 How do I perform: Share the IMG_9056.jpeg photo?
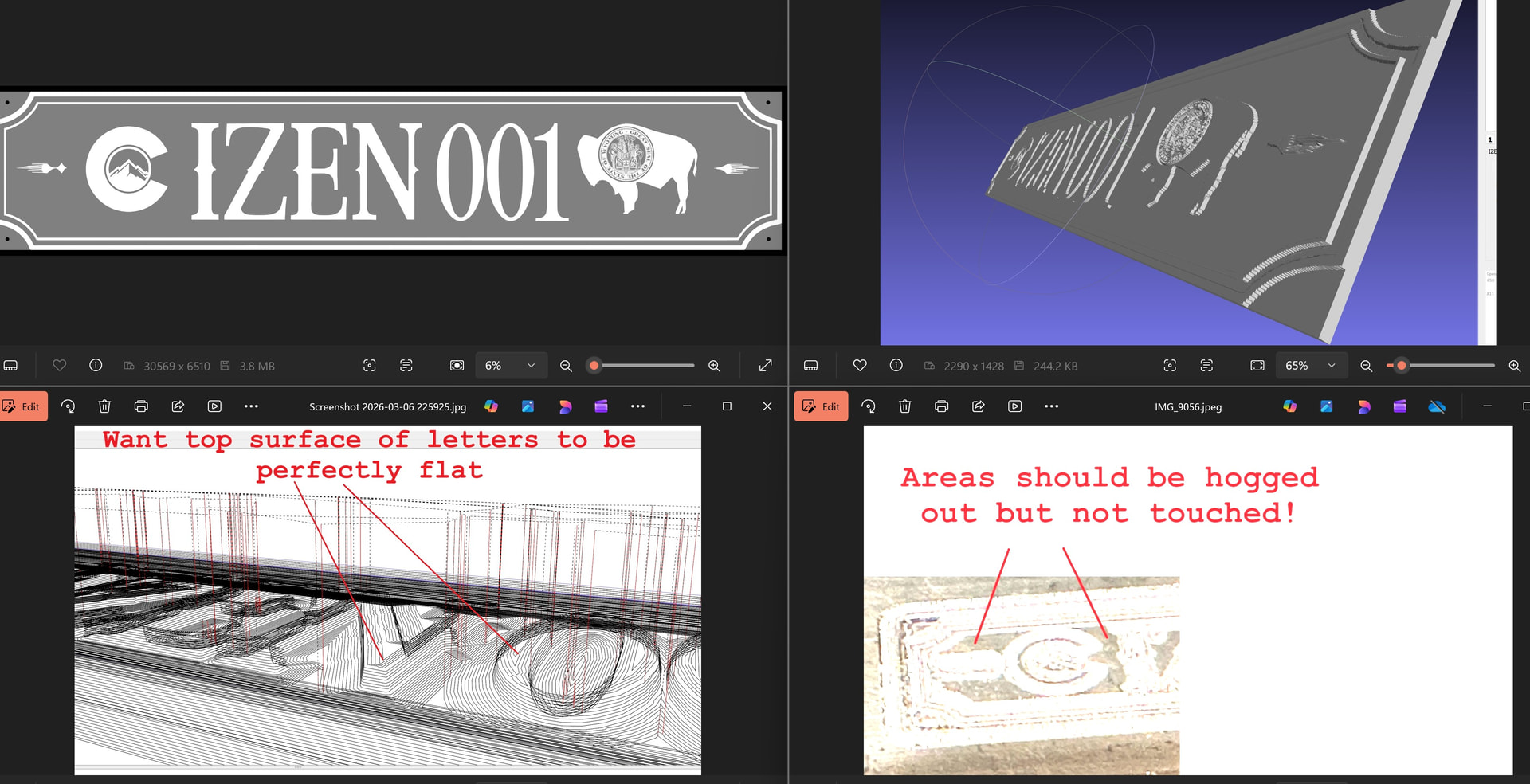point(978,406)
